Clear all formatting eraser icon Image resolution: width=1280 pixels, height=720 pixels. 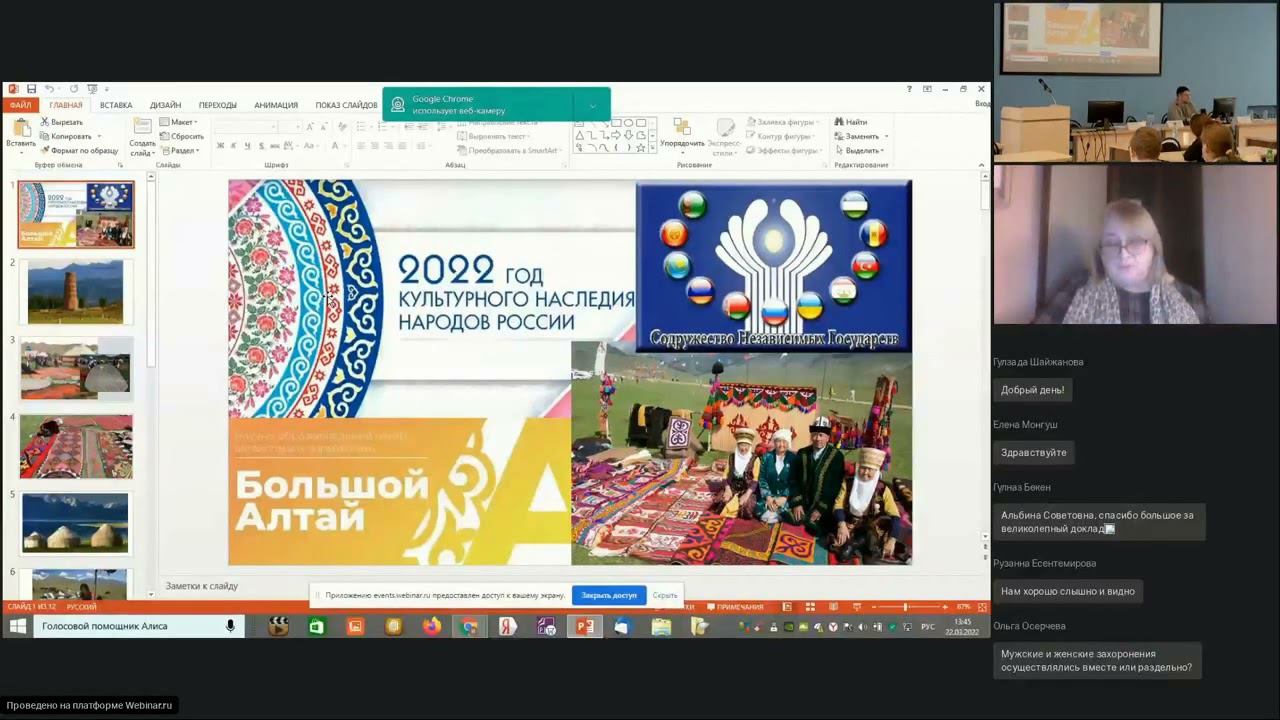(342, 126)
